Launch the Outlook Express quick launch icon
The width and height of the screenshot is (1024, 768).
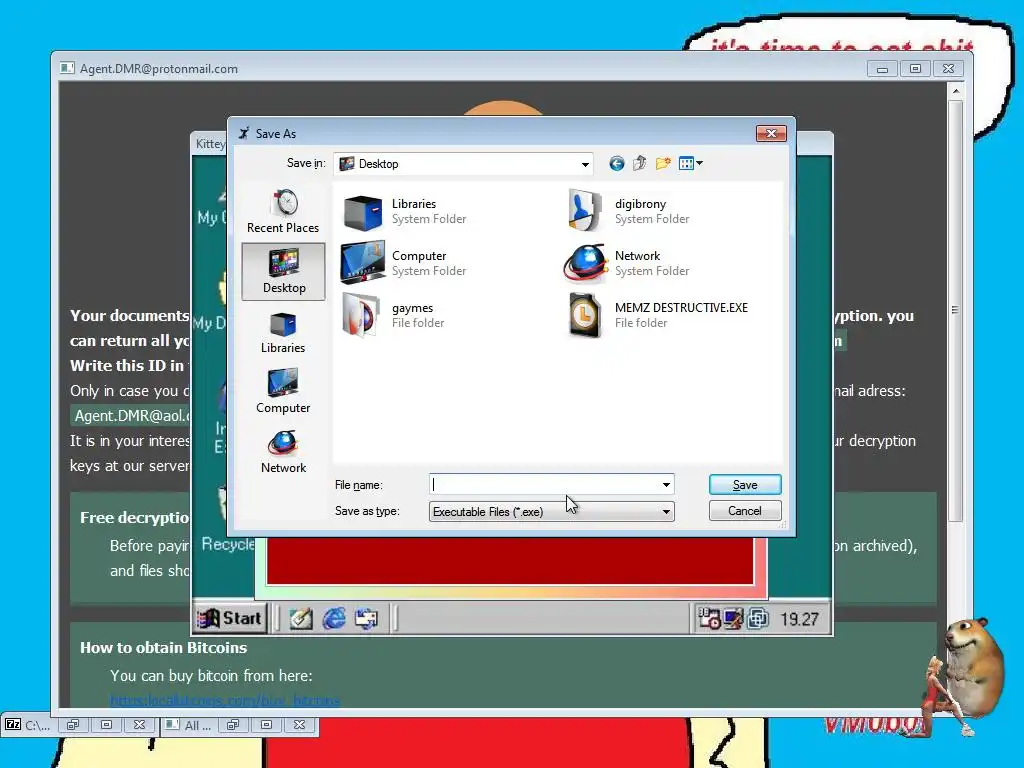tap(366, 618)
